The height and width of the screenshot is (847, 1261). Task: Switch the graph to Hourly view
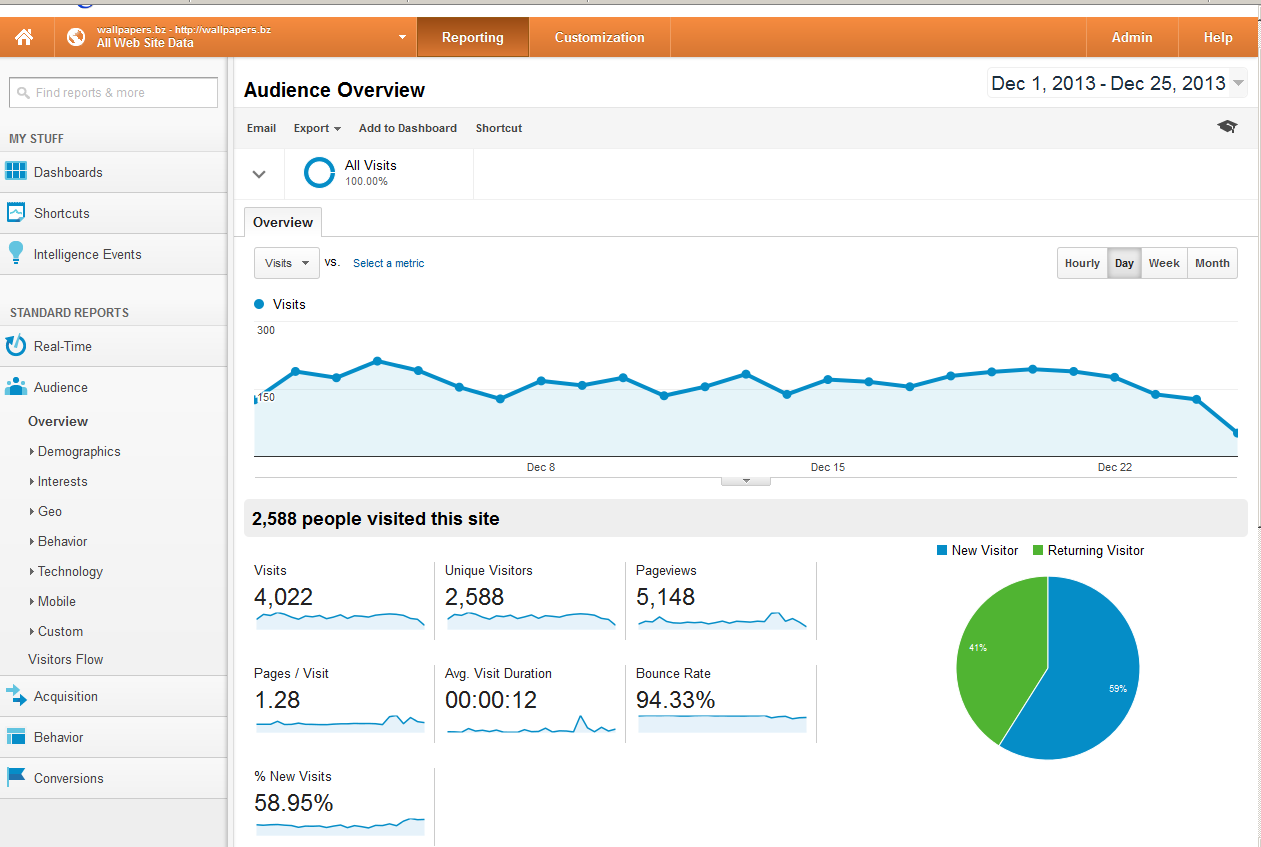[x=1082, y=263]
